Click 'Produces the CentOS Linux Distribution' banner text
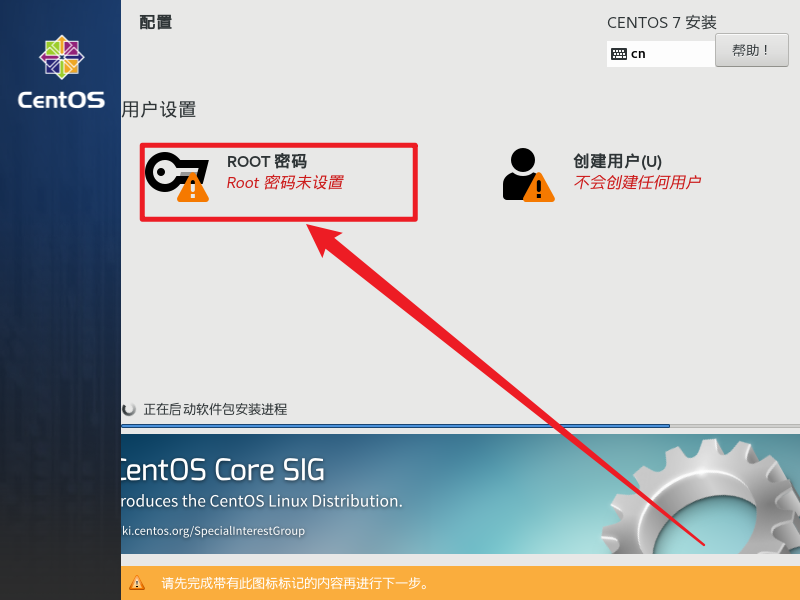800x600 pixels. [x=262, y=501]
